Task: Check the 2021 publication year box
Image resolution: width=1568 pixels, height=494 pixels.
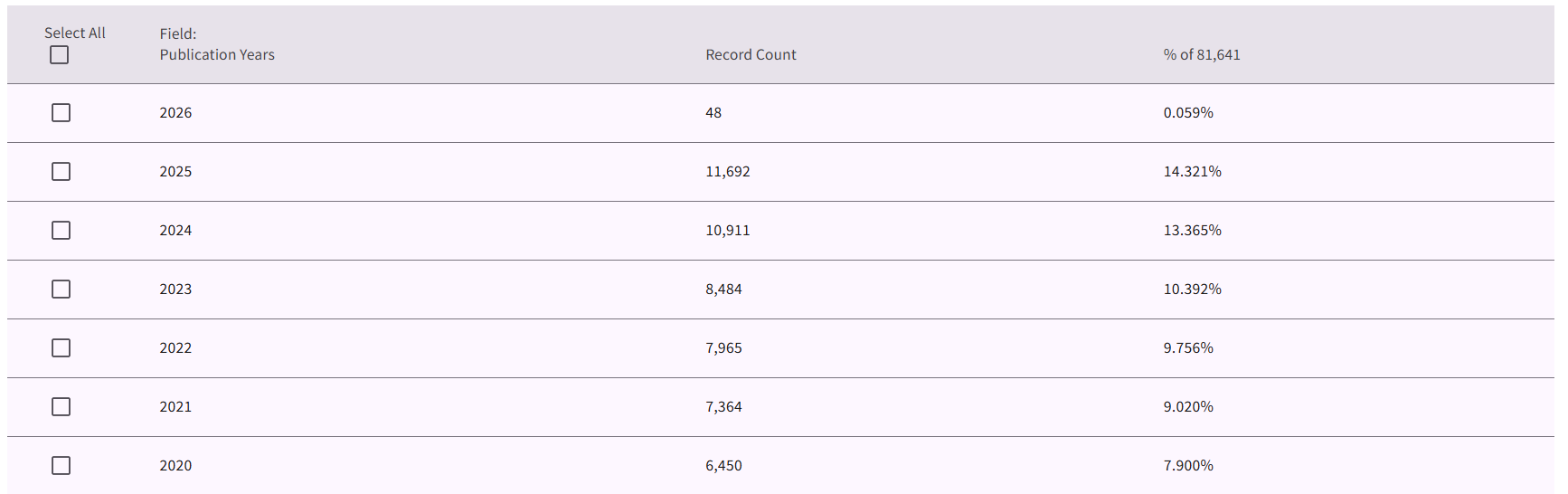Action: pos(61,407)
